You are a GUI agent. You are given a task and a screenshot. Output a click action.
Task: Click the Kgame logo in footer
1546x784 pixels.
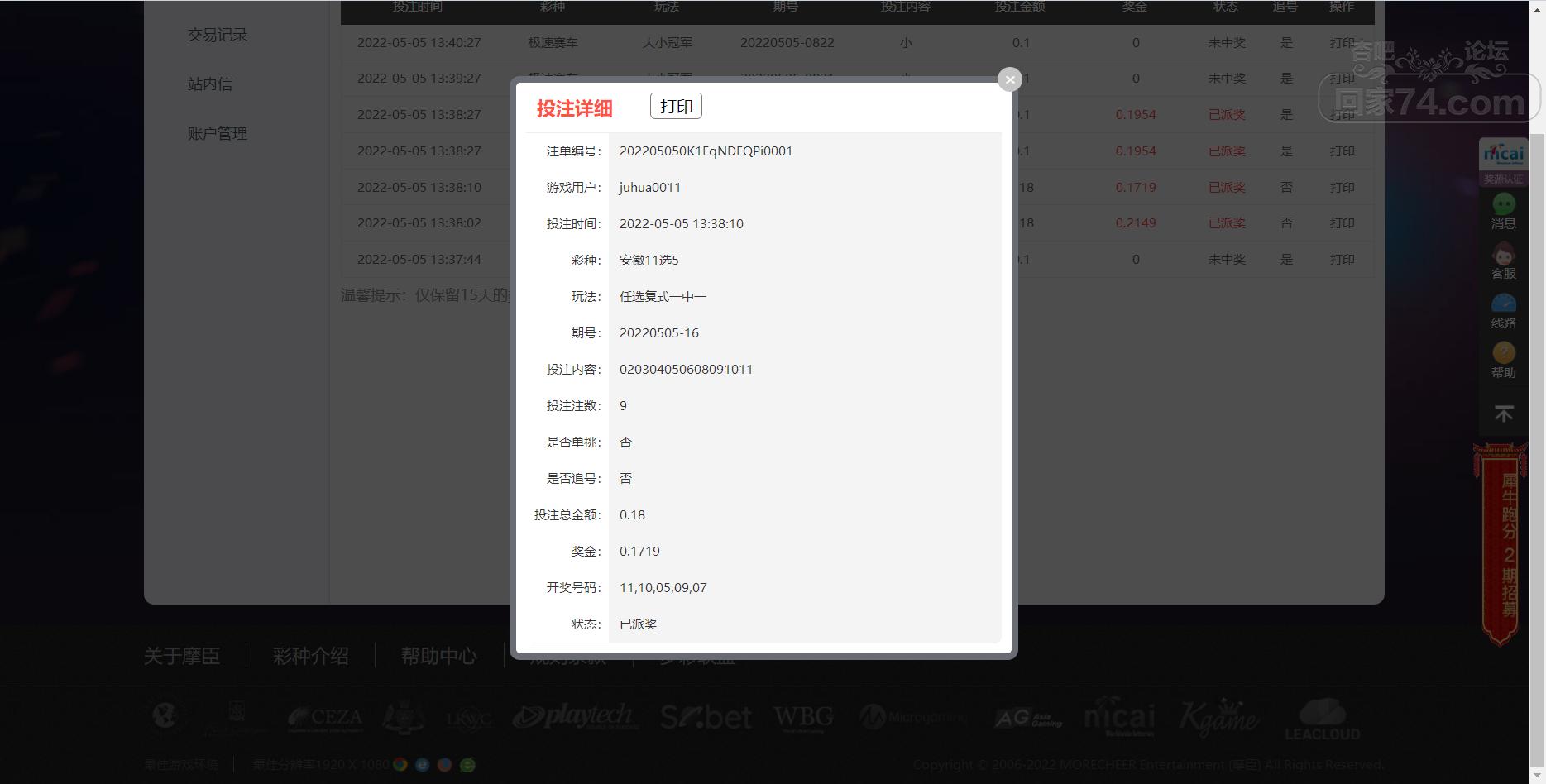(x=1218, y=717)
